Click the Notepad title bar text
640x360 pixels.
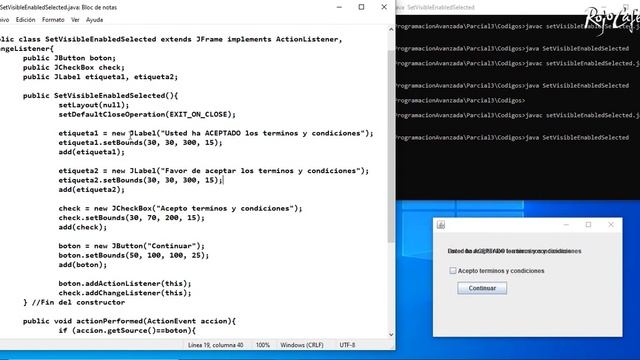58,7
